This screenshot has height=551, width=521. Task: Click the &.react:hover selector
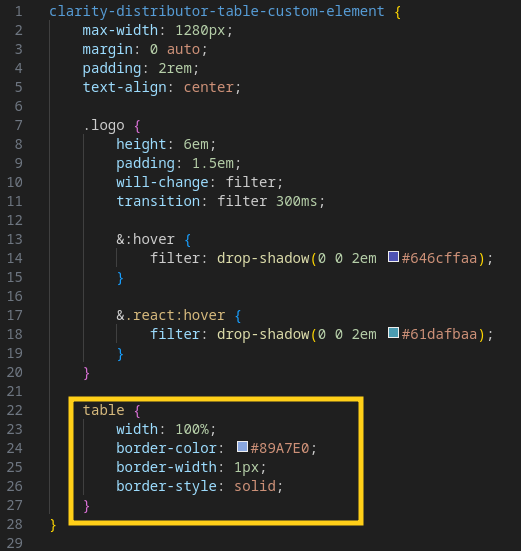point(170,315)
